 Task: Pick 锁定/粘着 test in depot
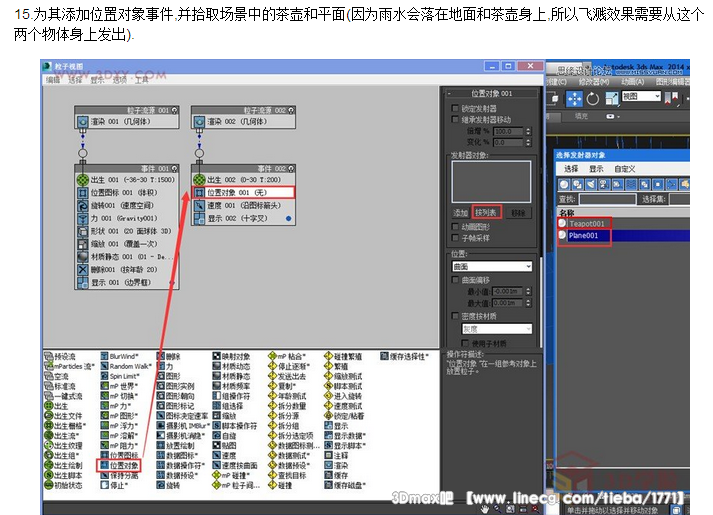[x=344, y=416]
